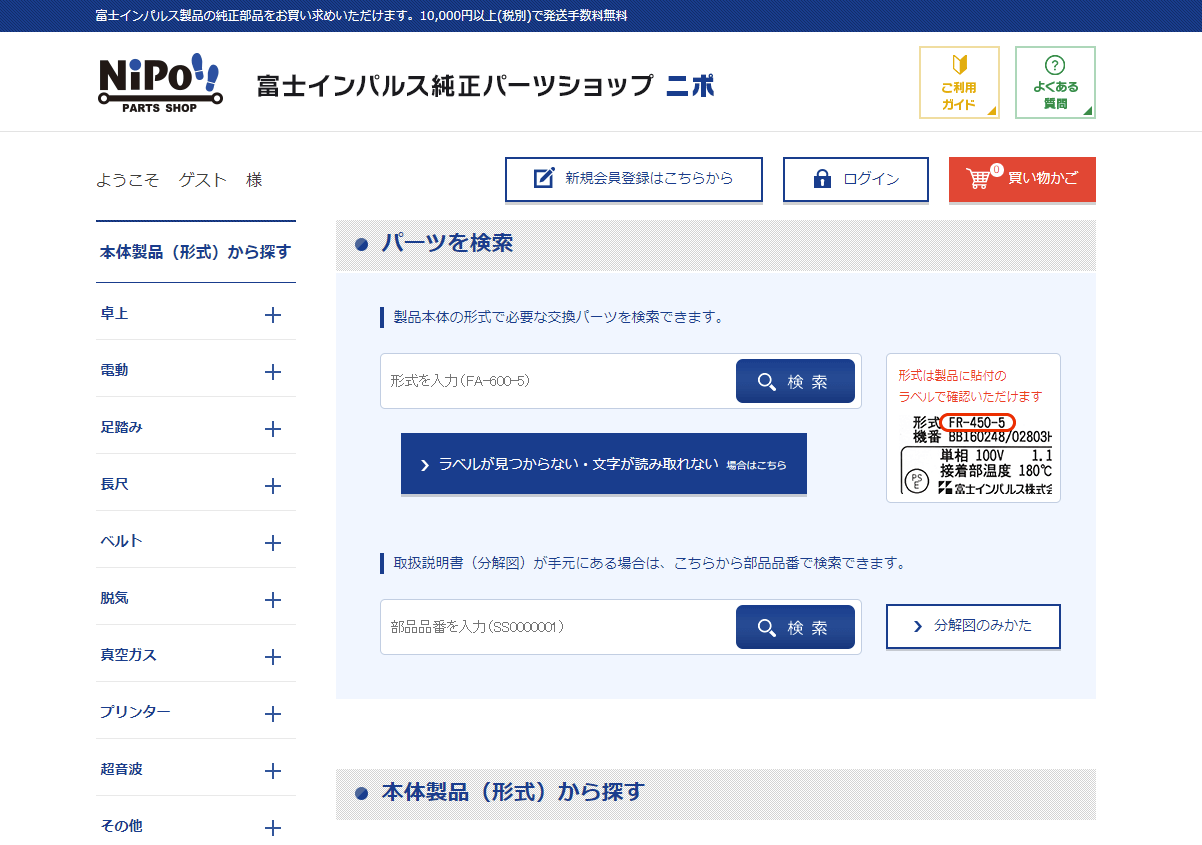Click the pencil icon for new registration
This screenshot has height=845, width=1202.
pyautogui.click(x=544, y=179)
